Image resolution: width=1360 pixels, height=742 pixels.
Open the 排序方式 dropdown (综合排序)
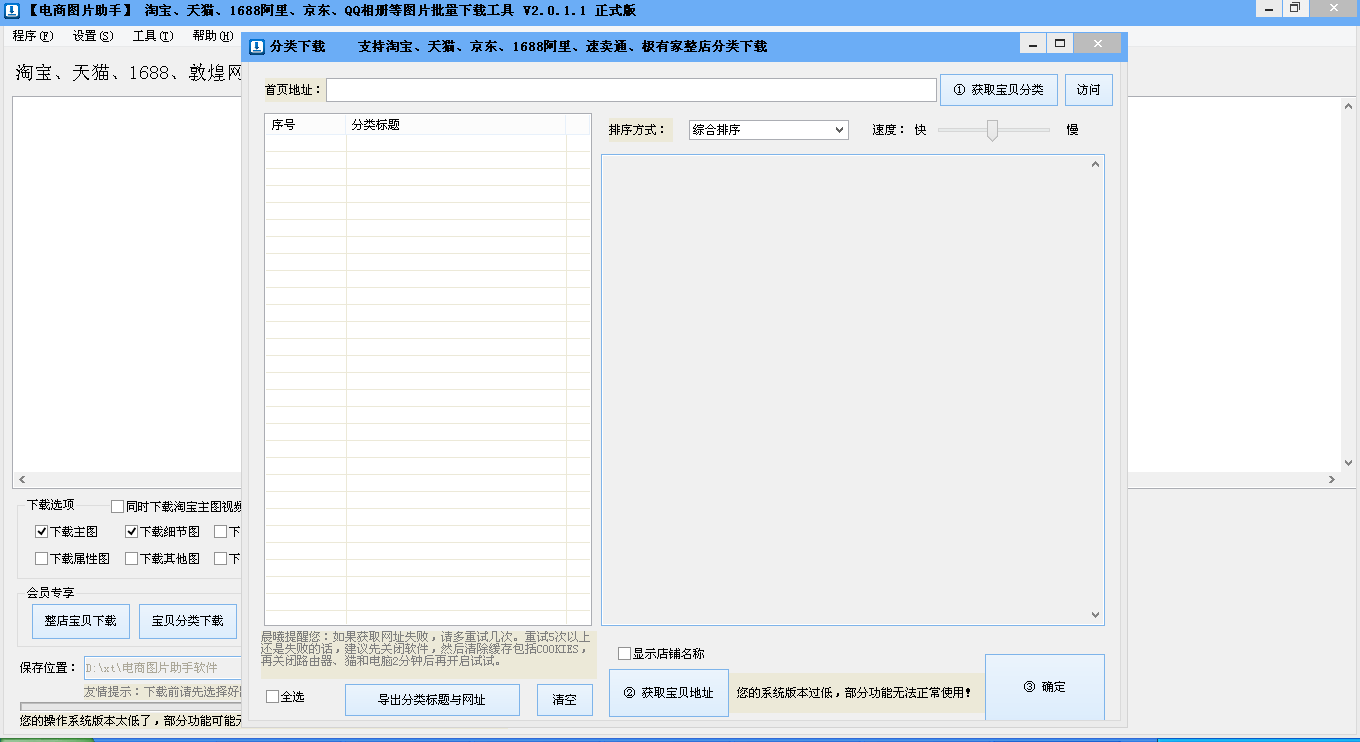[x=768, y=130]
